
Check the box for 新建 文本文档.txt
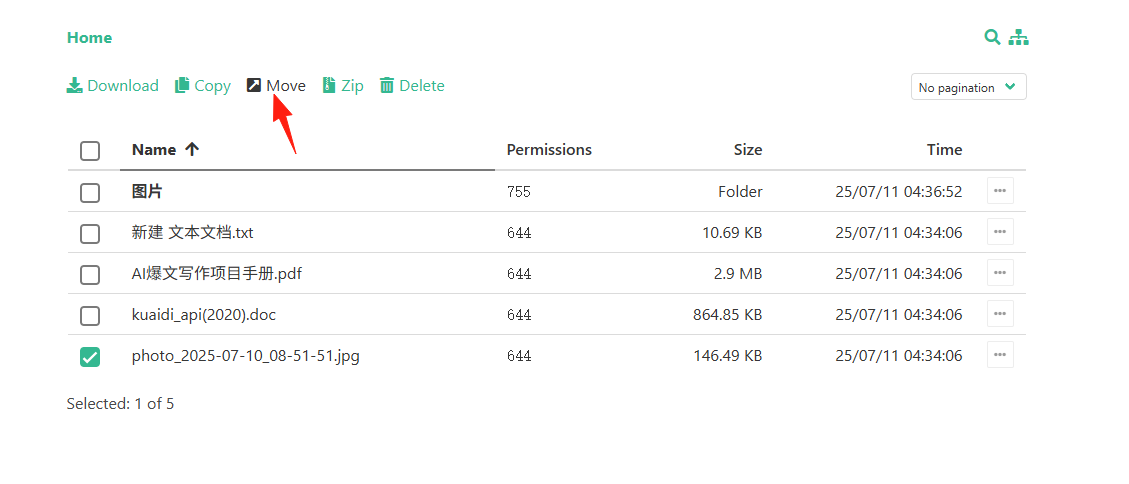tap(90, 234)
